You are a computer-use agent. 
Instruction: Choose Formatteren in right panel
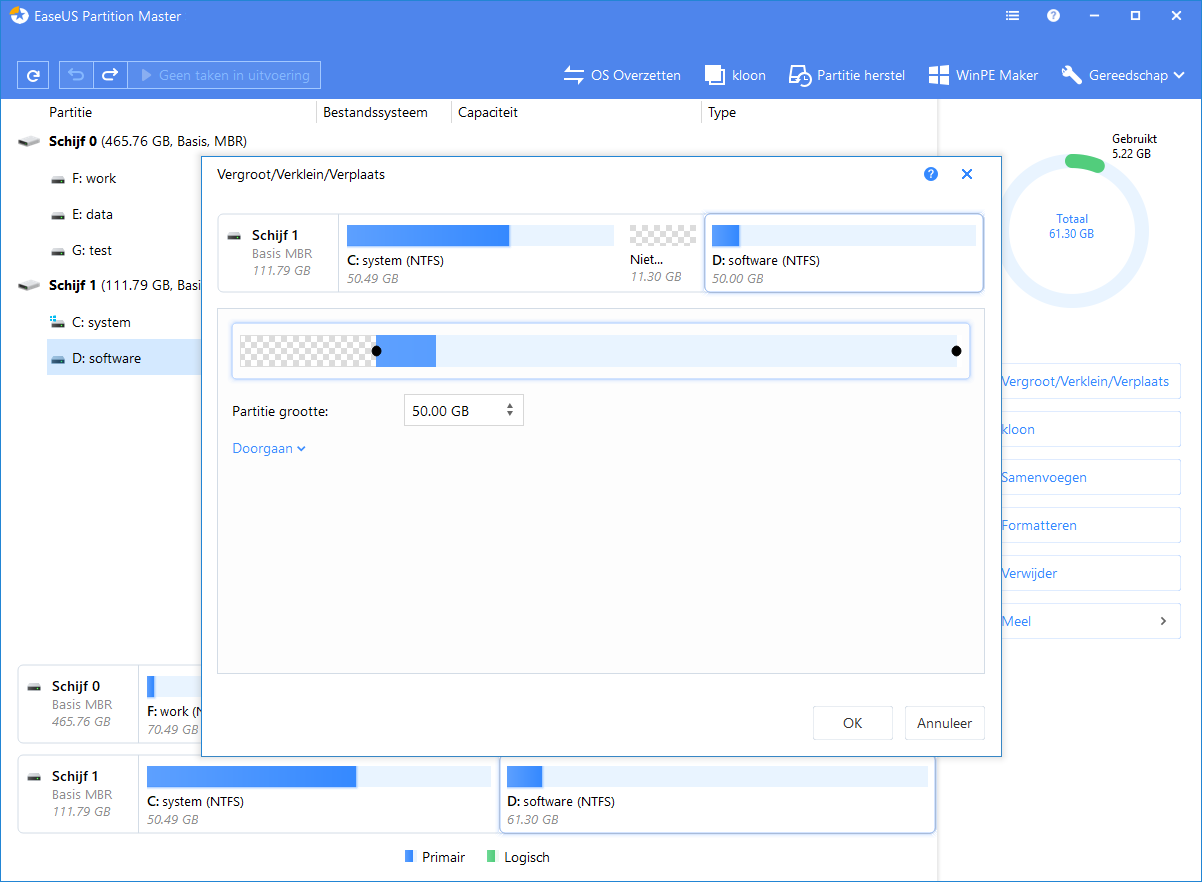click(x=1090, y=525)
